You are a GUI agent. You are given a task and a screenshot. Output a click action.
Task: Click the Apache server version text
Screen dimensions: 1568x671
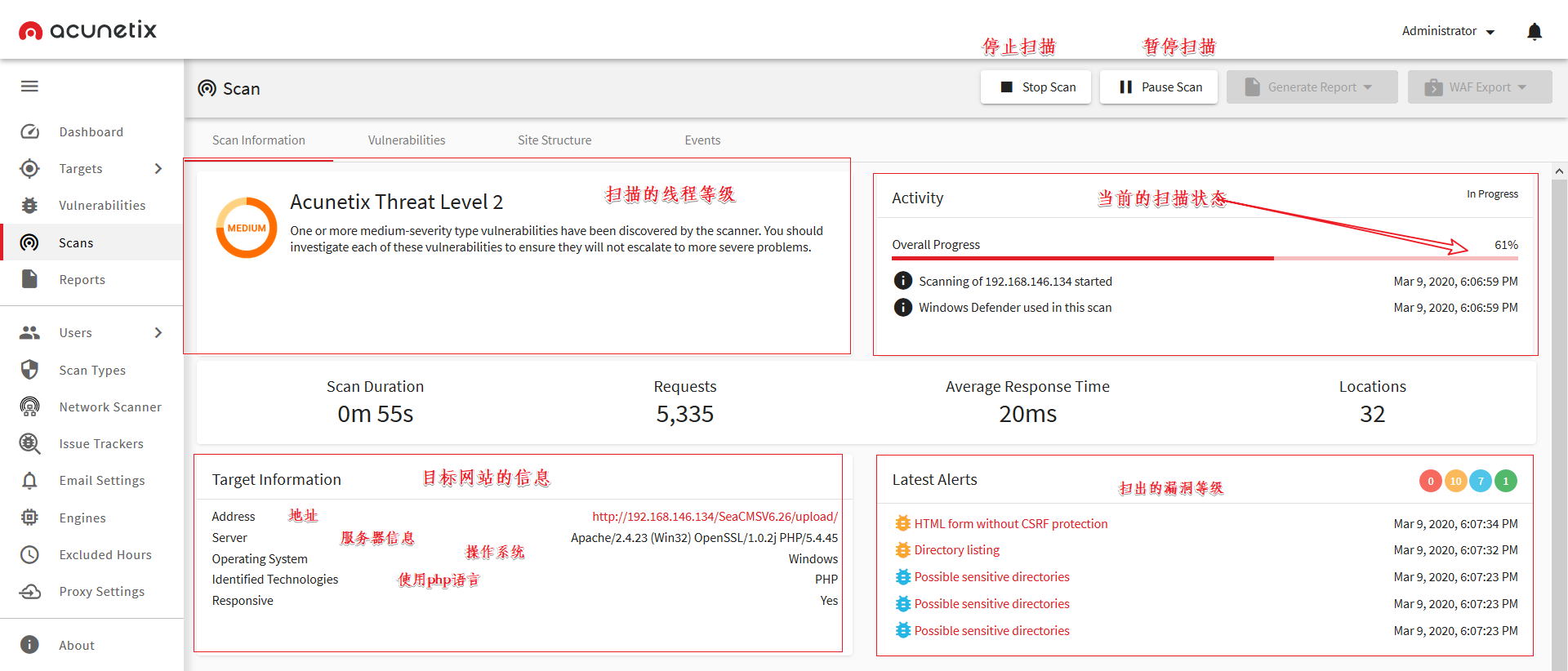tap(704, 537)
